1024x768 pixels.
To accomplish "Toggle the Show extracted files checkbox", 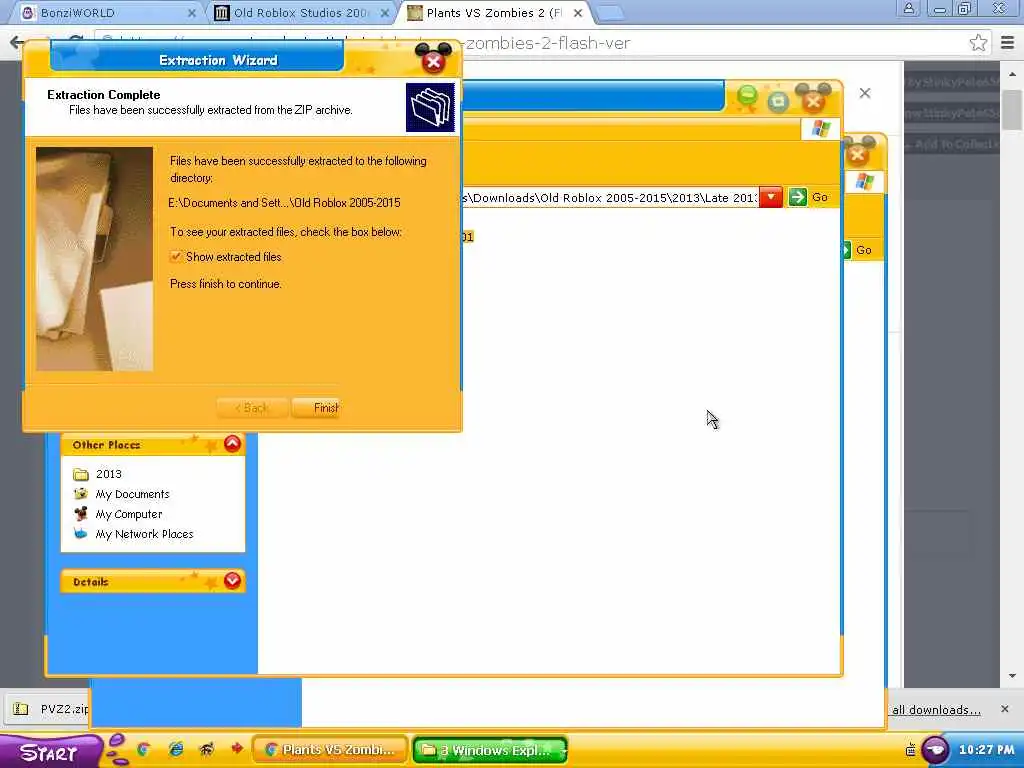I will [x=176, y=257].
